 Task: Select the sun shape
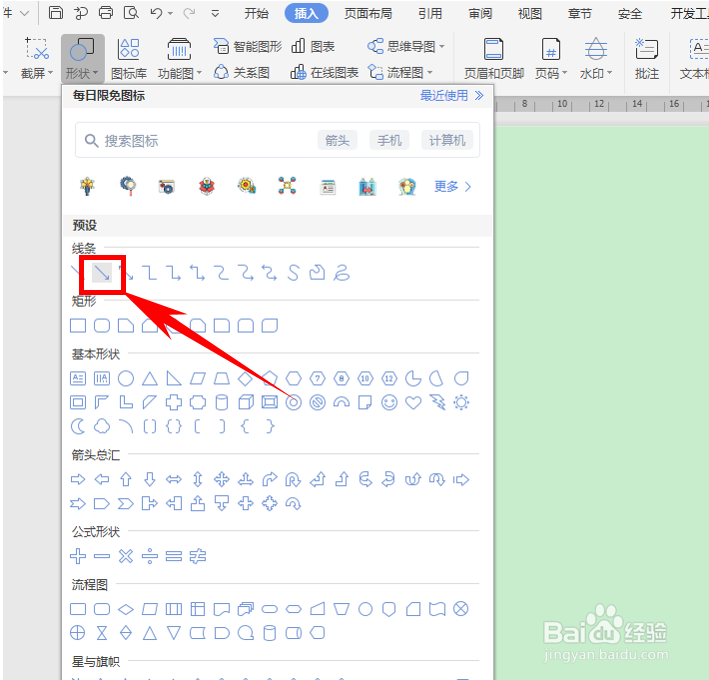tap(461, 402)
